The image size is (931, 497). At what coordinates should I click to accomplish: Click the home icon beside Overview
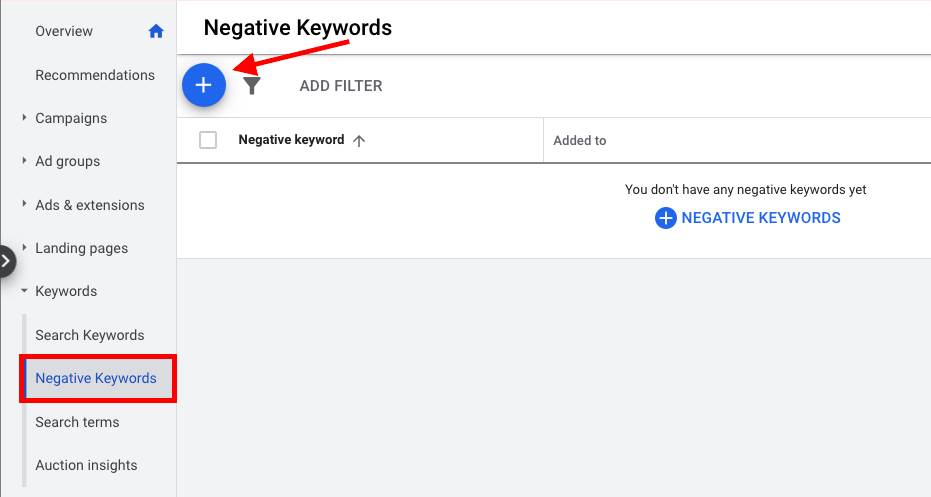click(x=156, y=31)
